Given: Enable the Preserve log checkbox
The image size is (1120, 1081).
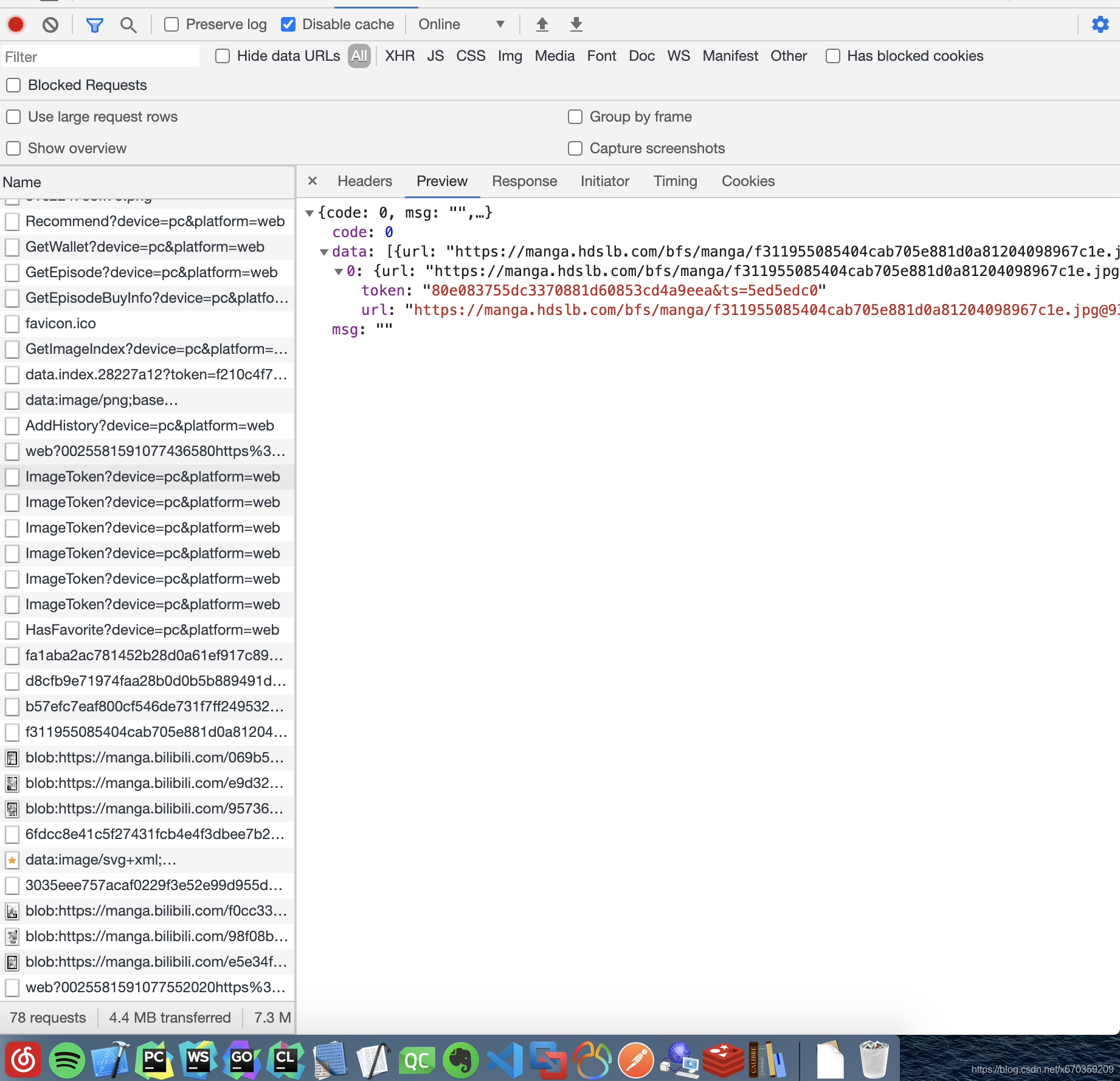Looking at the screenshot, I should [x=171, y=24].
